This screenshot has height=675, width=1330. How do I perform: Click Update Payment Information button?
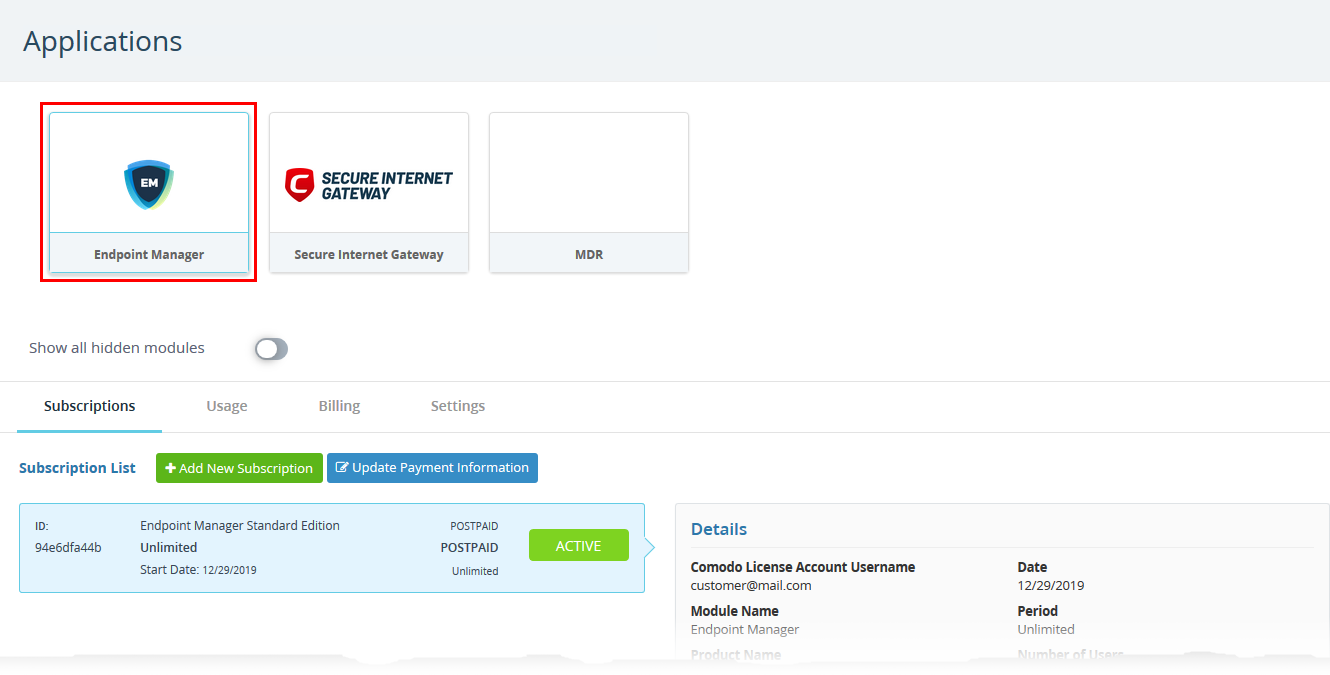(x=432, y=468)
